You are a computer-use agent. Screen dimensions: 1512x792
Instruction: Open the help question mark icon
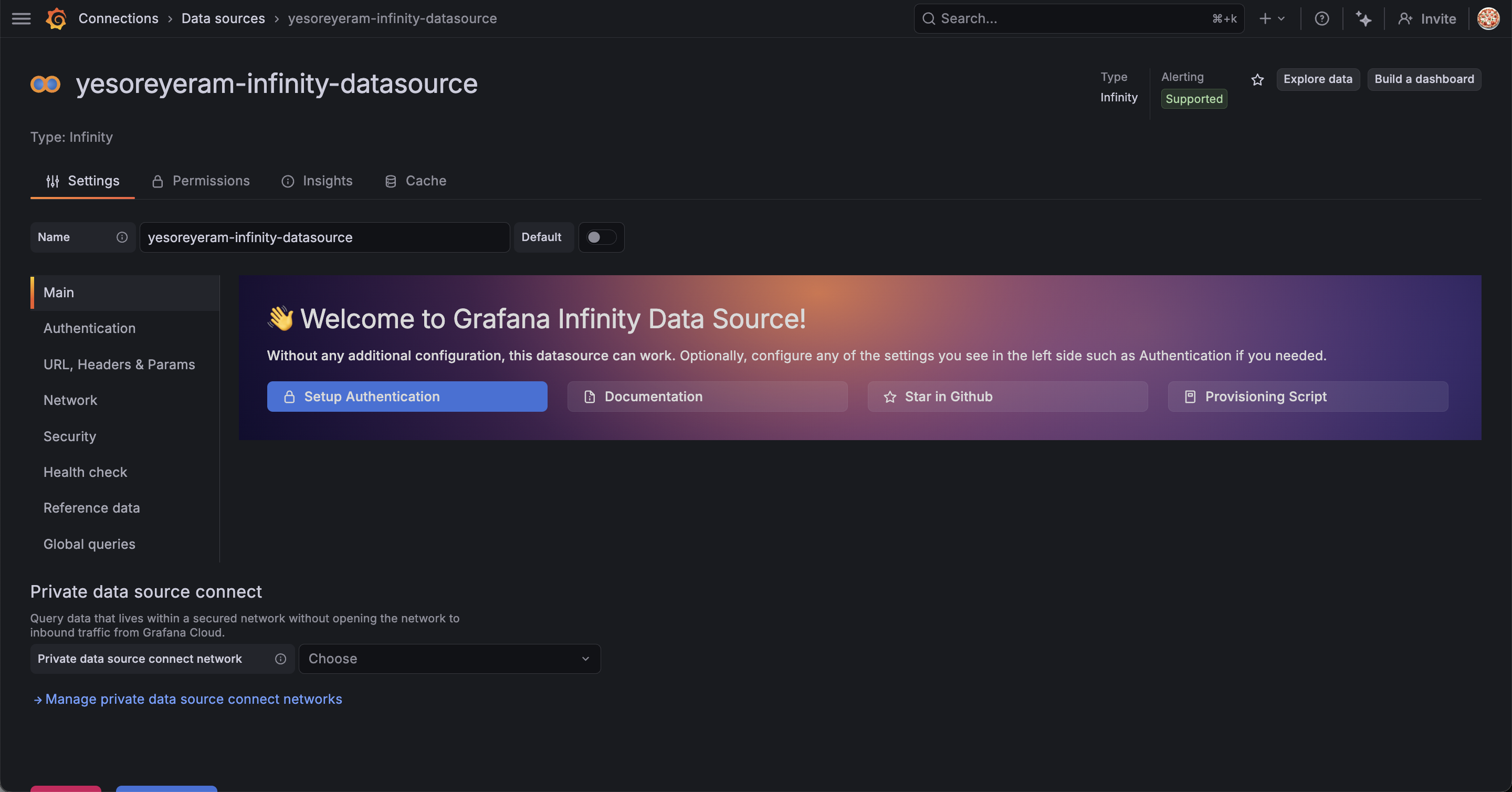(x=1322, y=19)
